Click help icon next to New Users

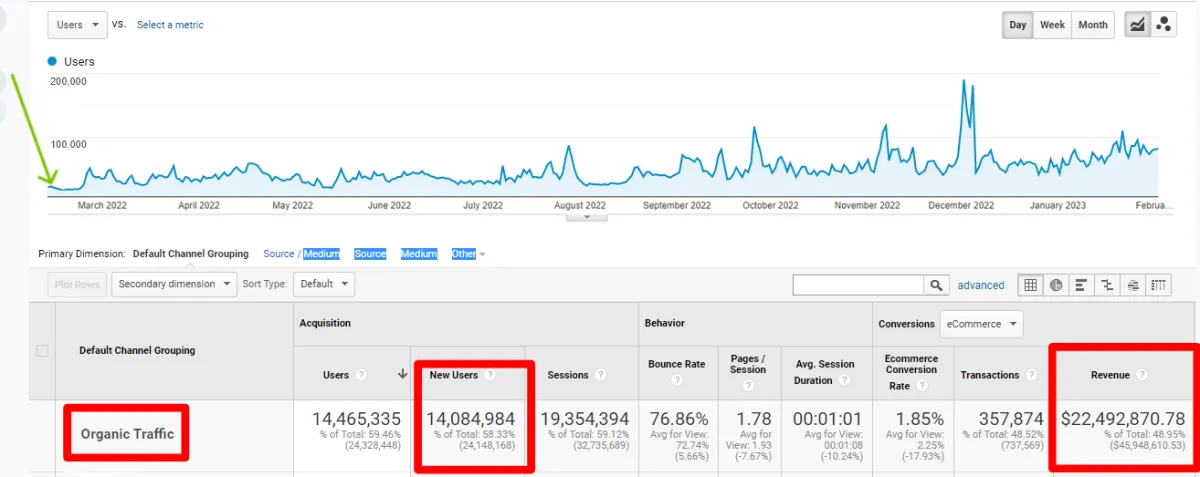(488, 375)
